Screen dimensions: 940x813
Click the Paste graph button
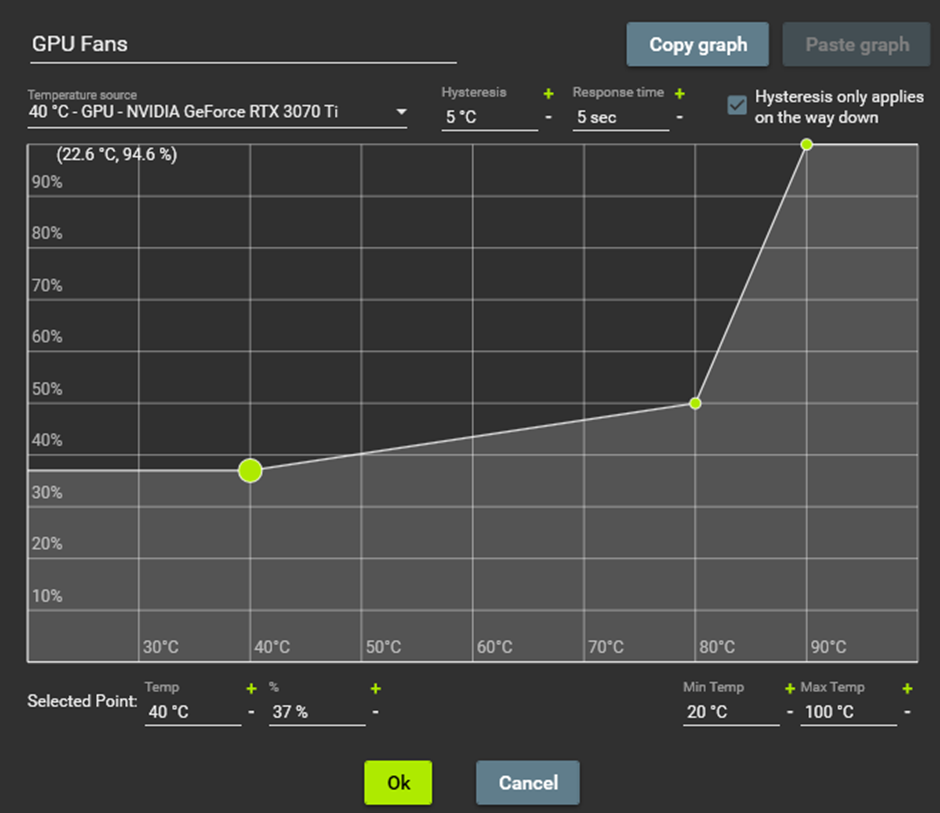(x=856, y=44)
